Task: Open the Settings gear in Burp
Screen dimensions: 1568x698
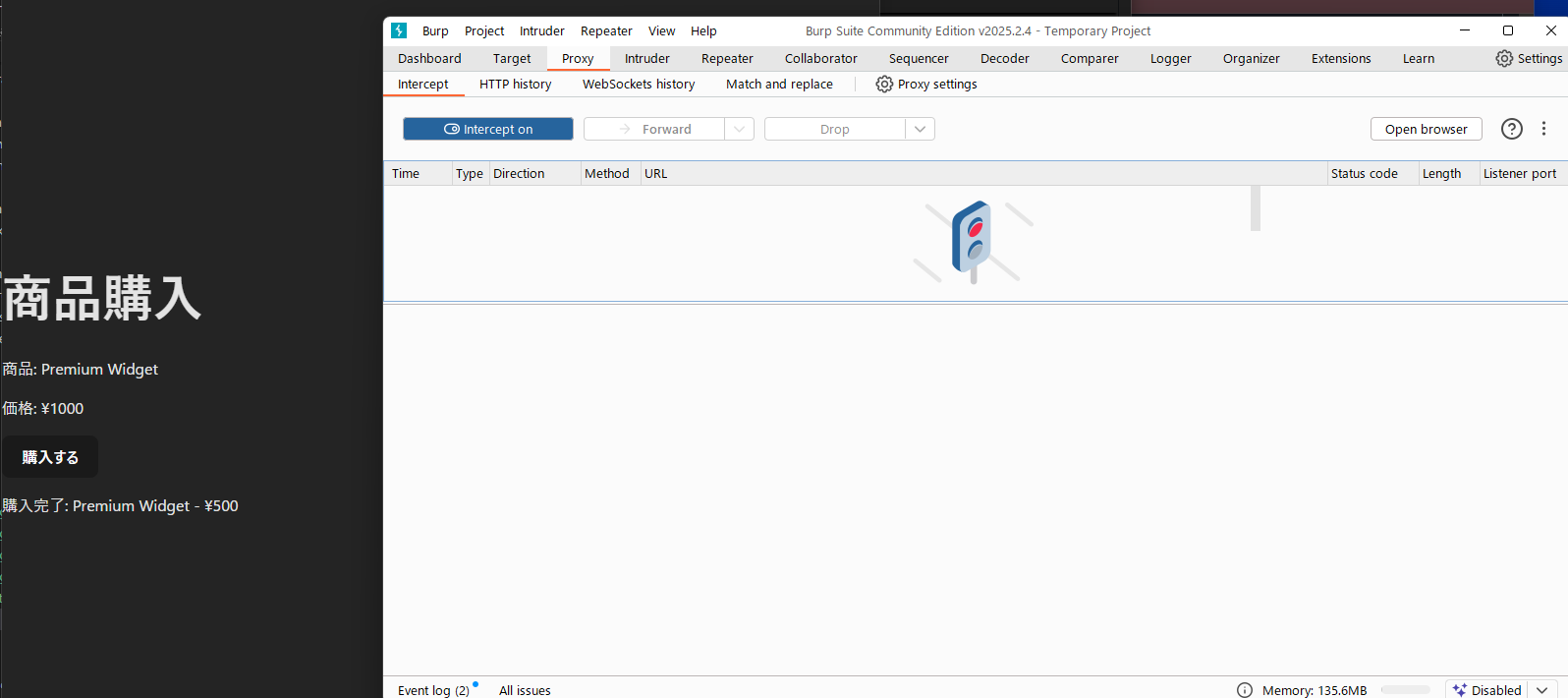Action: (1529, 58)
